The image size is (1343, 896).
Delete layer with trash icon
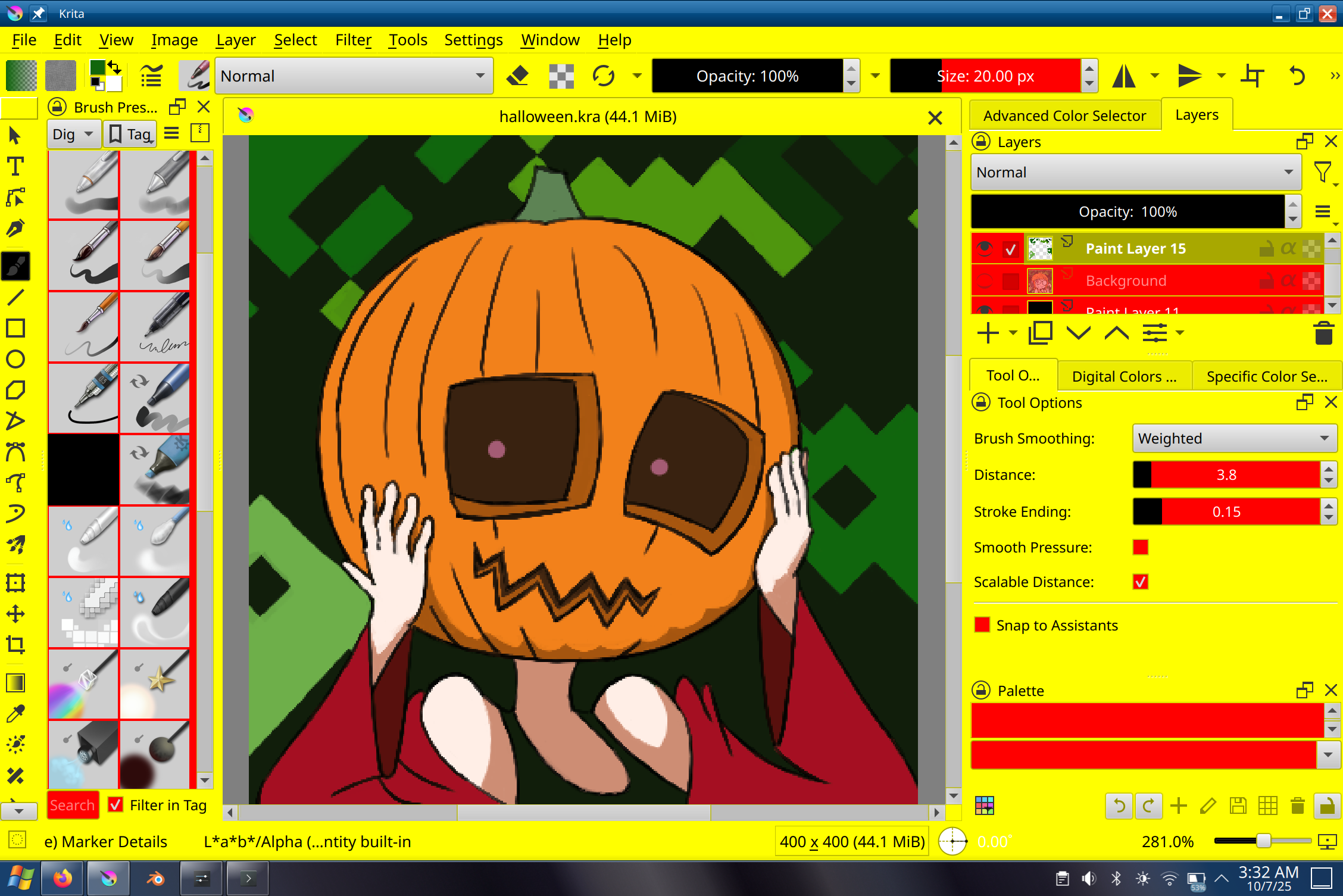point(1323,333)
